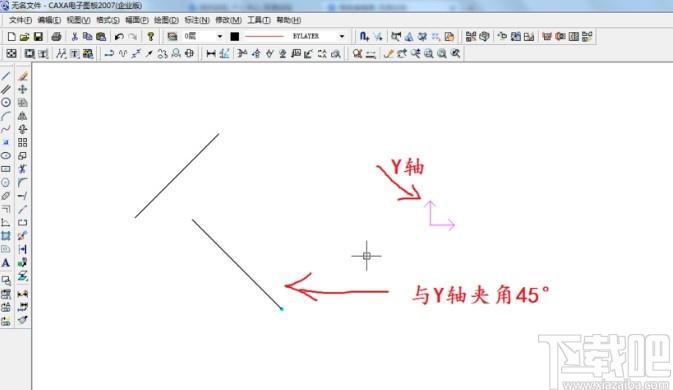Click the 3D box view icon
The height and width of the screenshot is (390, 673).
click(485, 36)
